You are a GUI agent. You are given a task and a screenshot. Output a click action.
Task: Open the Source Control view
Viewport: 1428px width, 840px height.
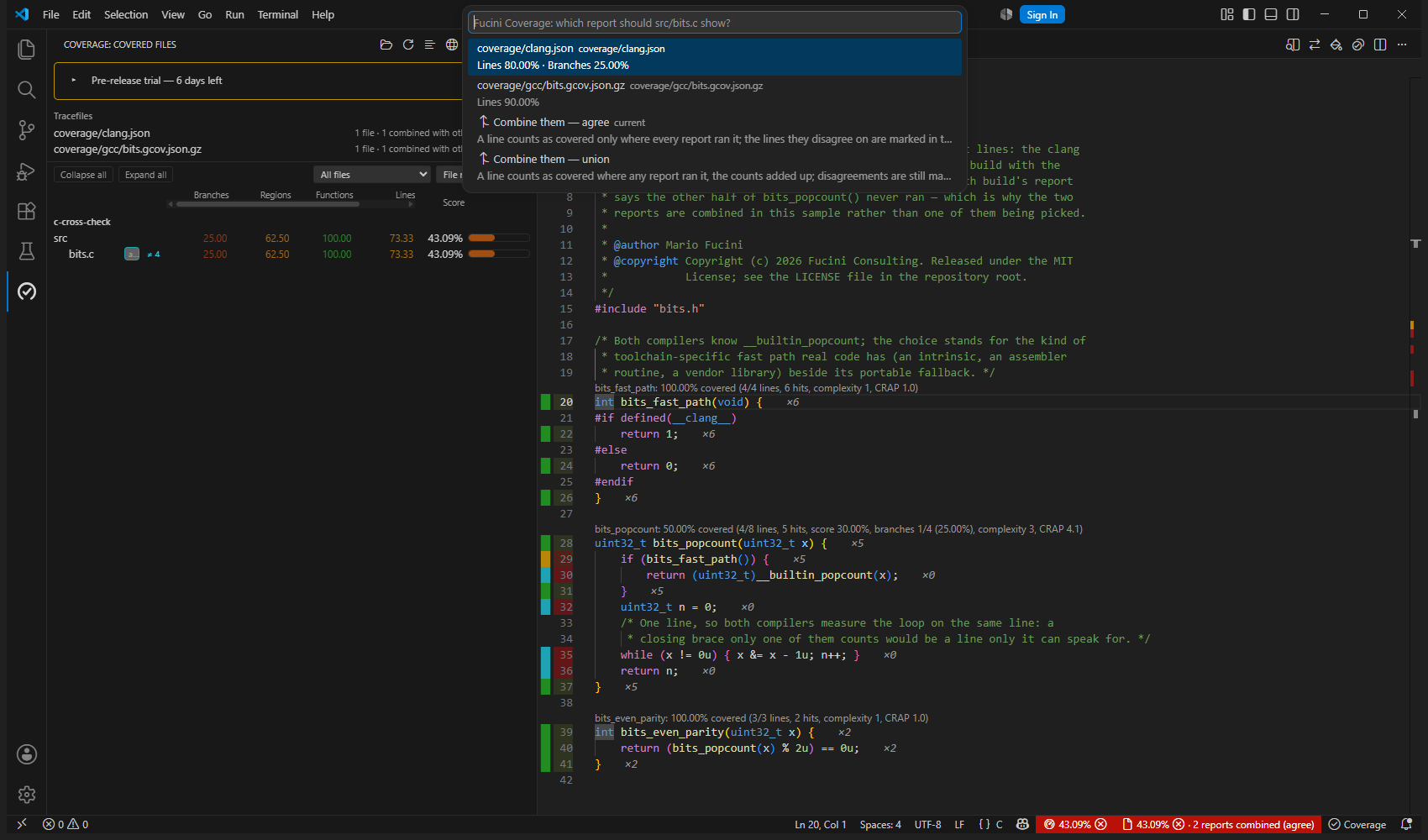click(27, 130)
